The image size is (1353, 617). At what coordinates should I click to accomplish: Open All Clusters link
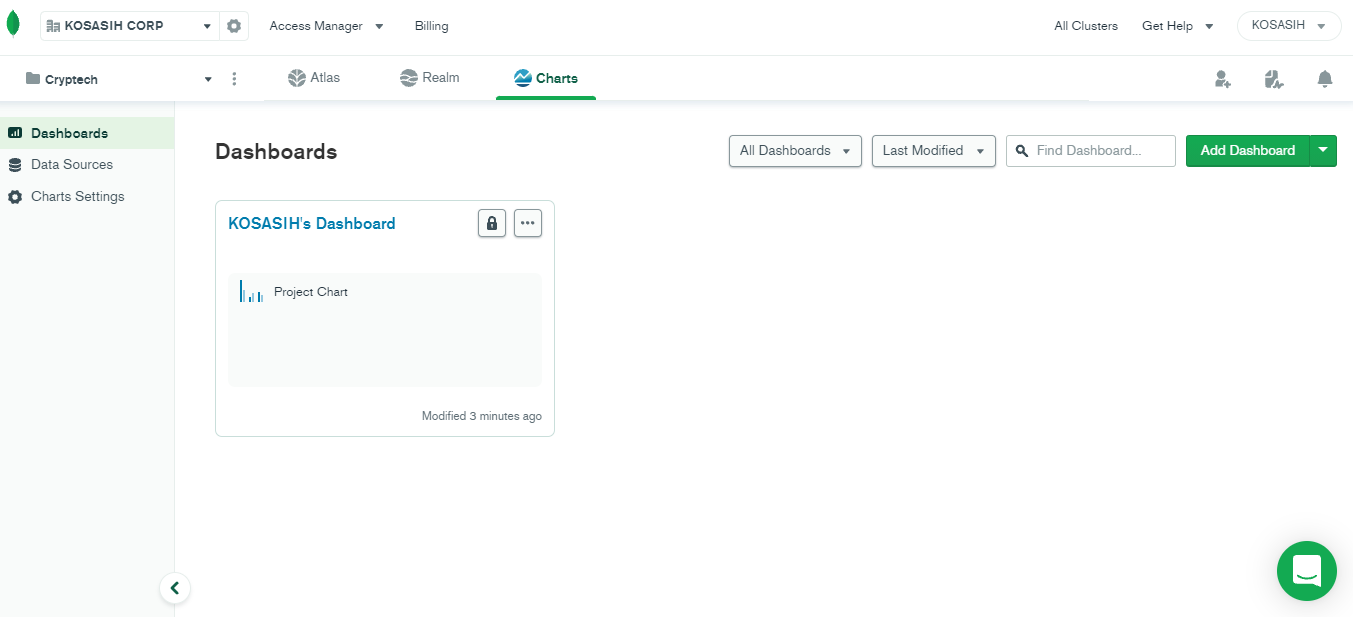click(1086, 26)
